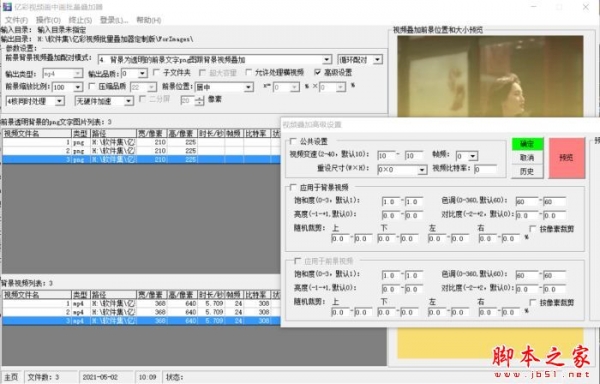Viewport: 600px width, 384px height.
Task: Tick the 公共设置 checkbox
Action: (x=293, y=141)
